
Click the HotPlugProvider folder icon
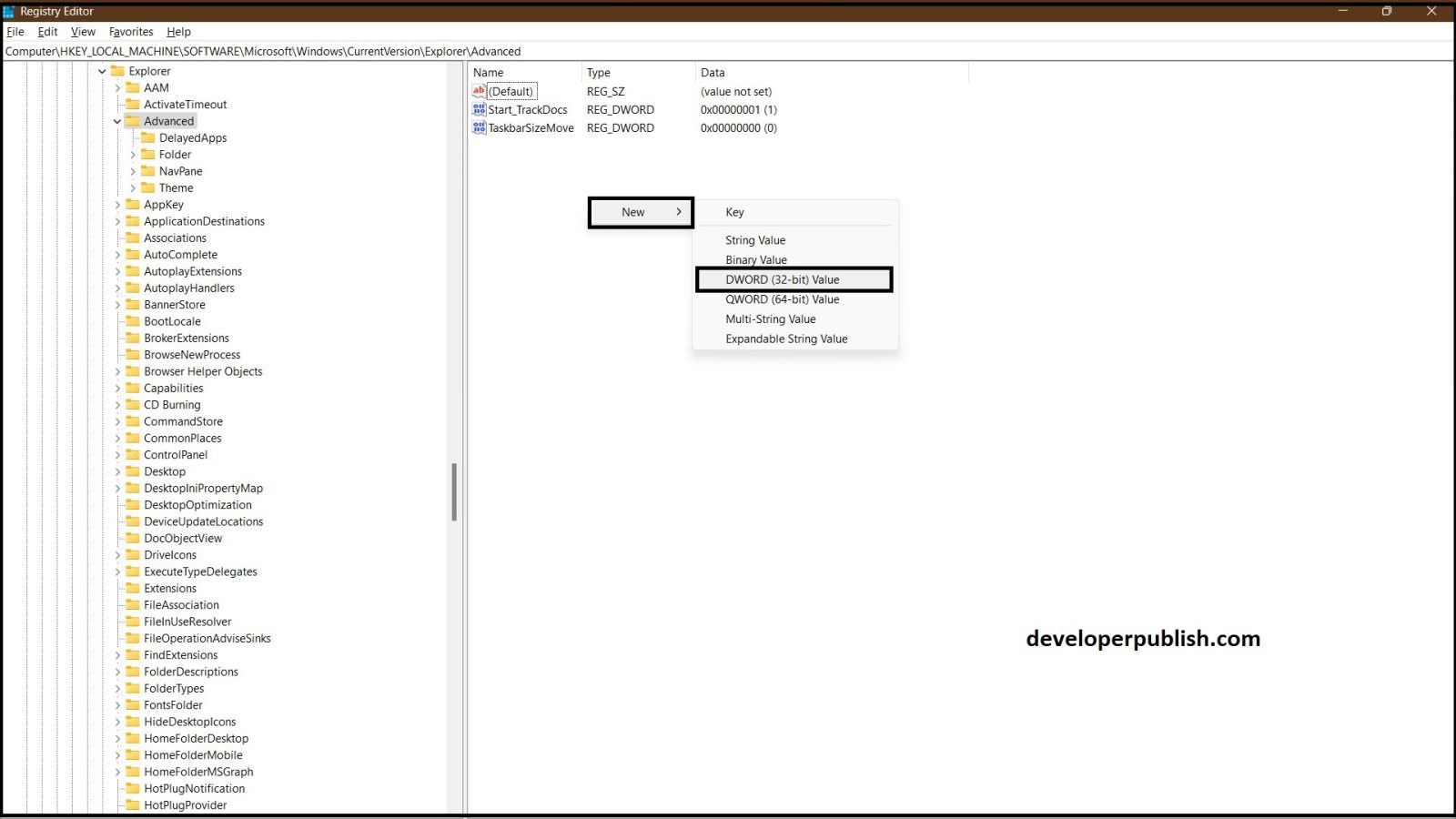(x=133, y=805)
